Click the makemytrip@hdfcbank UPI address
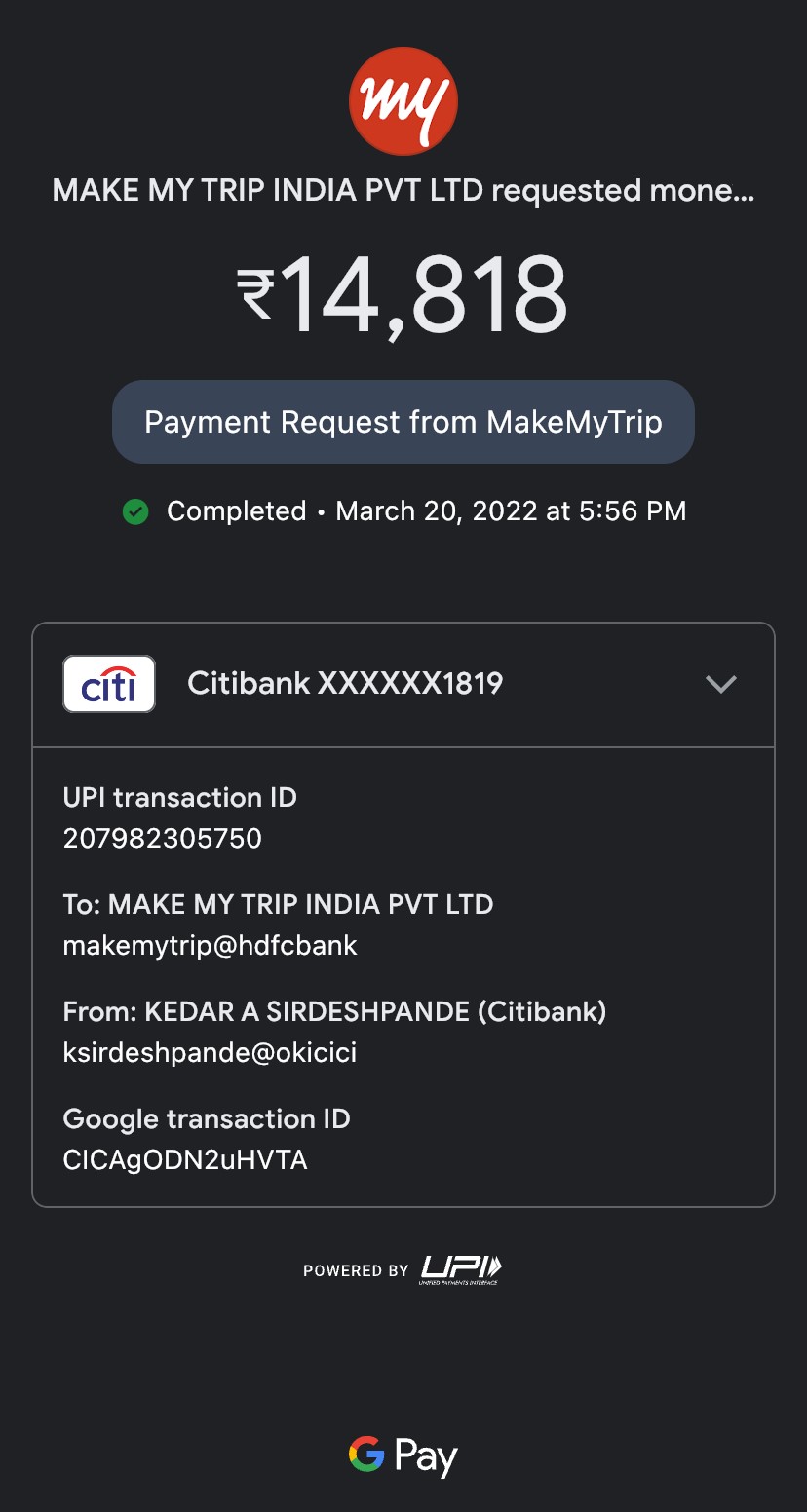The width and height of the screenshot is (807, 1512). pos(211,945)
